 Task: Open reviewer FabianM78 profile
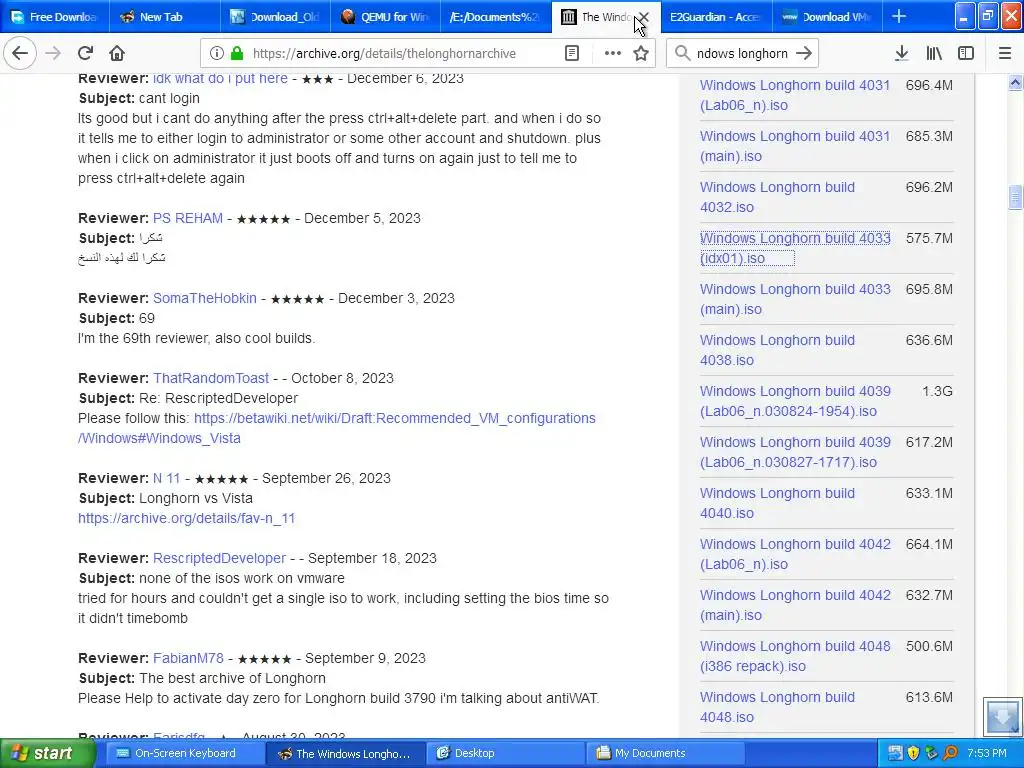coord(188,658)
